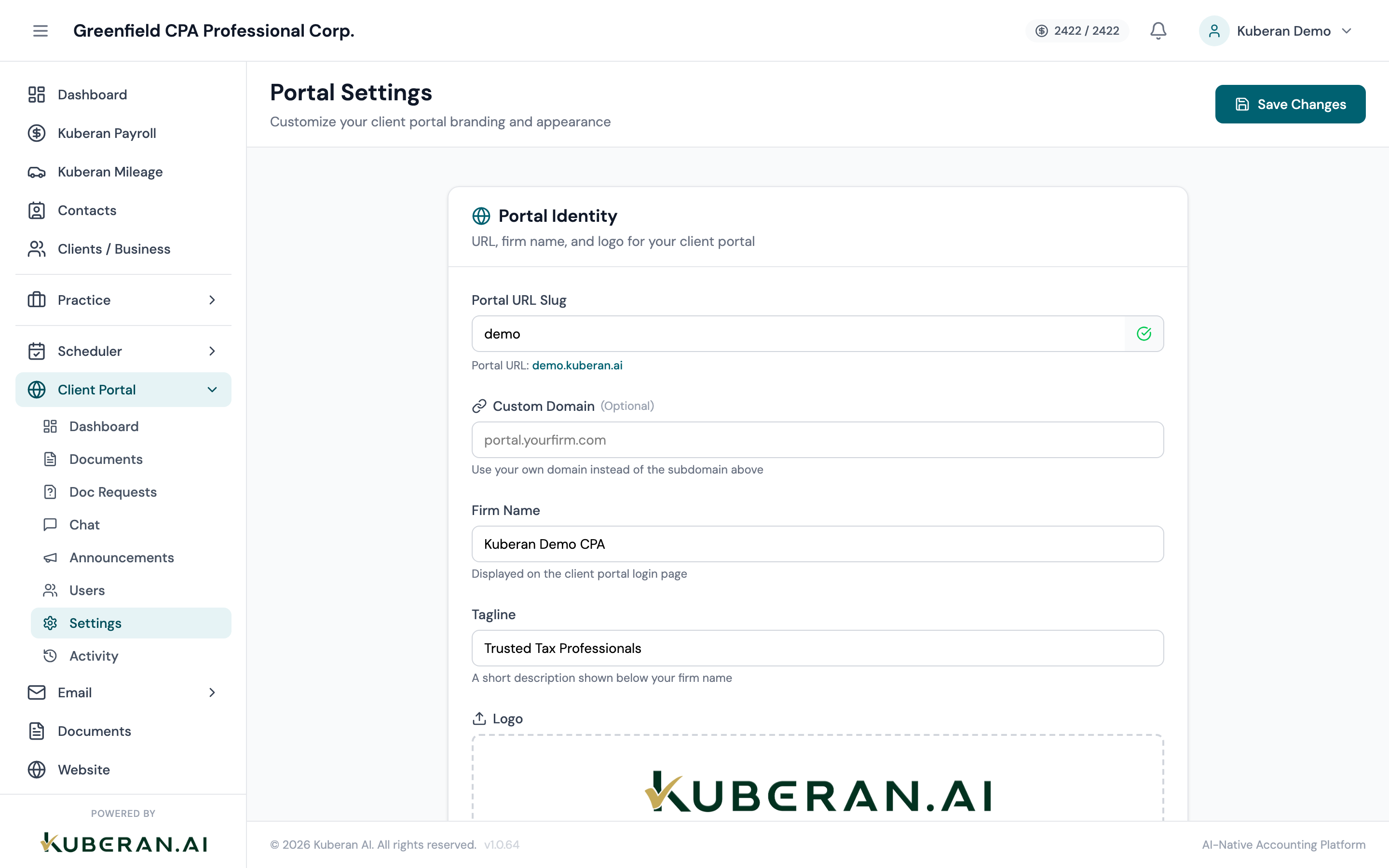Collapse the Client Portal chevron
Screen dimensions: 1389x868
pyautogui.click(x=212, y=390)
